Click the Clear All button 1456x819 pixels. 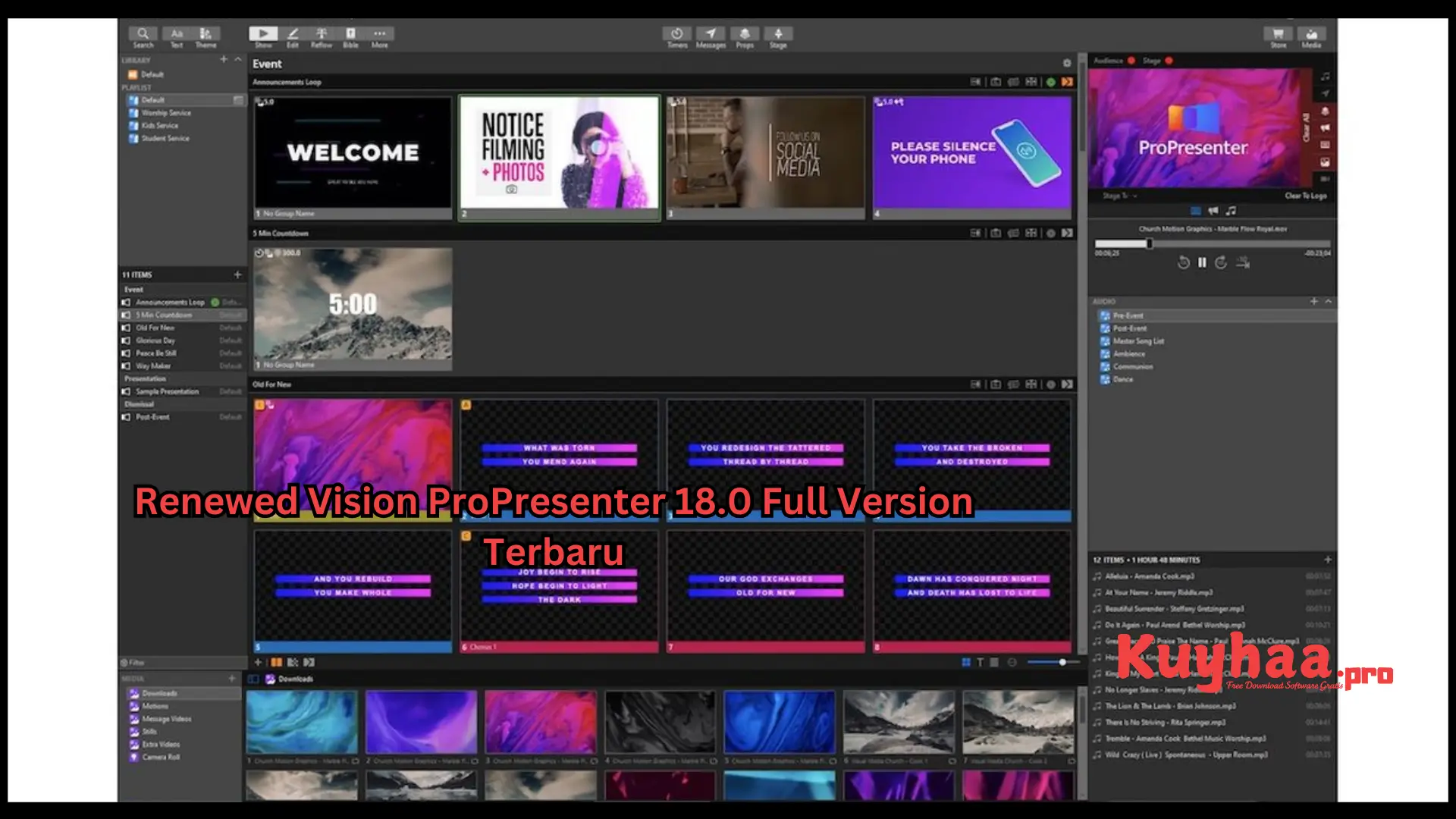point(1306,127)
